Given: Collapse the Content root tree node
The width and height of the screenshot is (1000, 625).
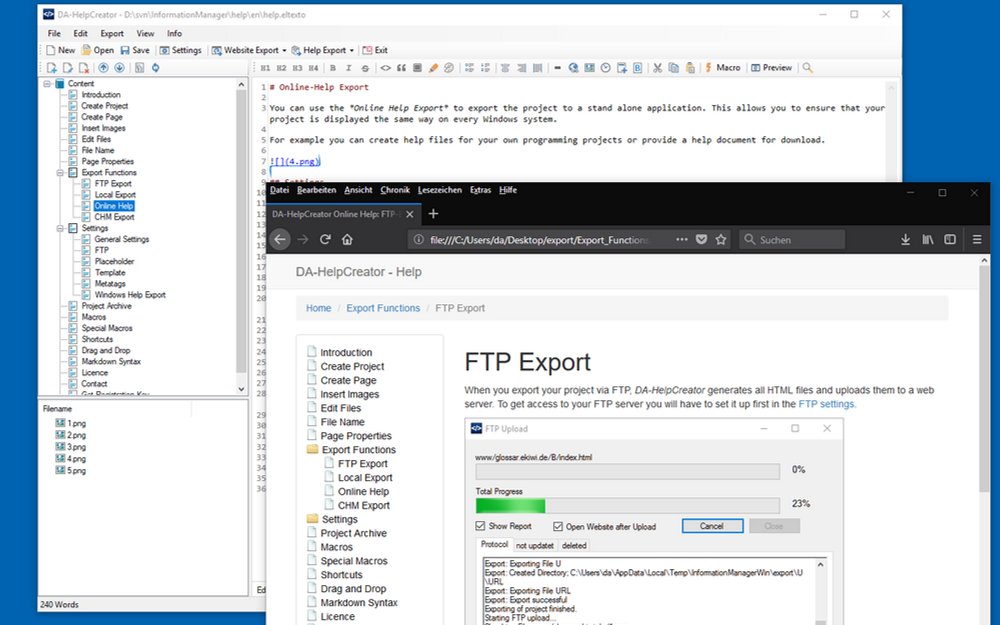Looking at the screenshot, I should [x=47, y=84].
